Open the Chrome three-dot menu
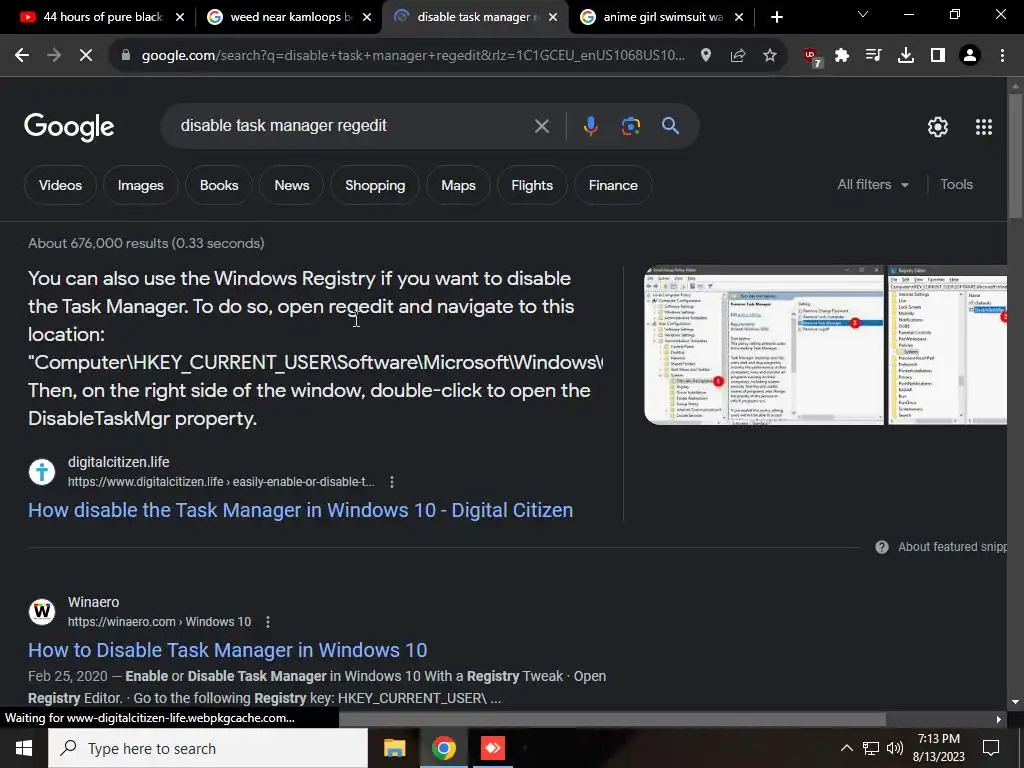 pos(1002,56)
